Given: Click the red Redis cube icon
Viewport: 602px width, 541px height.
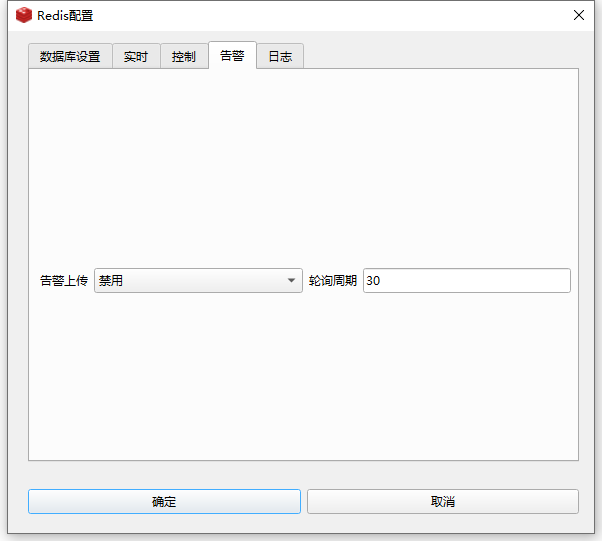Looking at the screenshot, I should point(24,15).
